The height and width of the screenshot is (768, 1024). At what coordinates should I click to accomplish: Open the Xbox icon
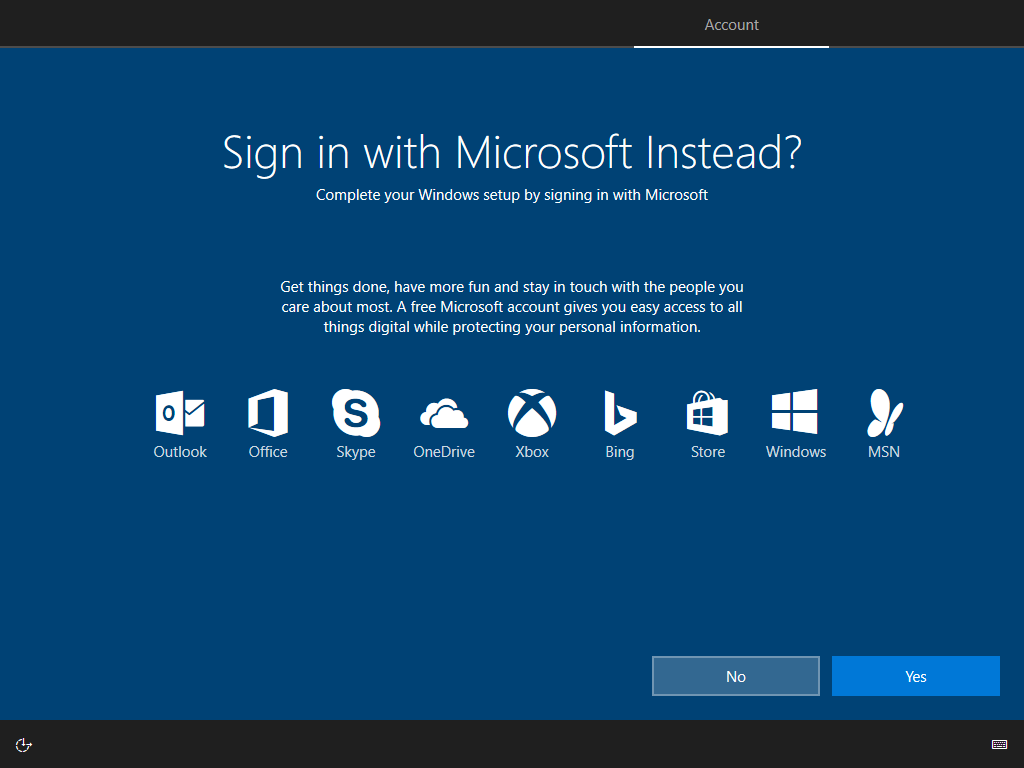(532, 412)
